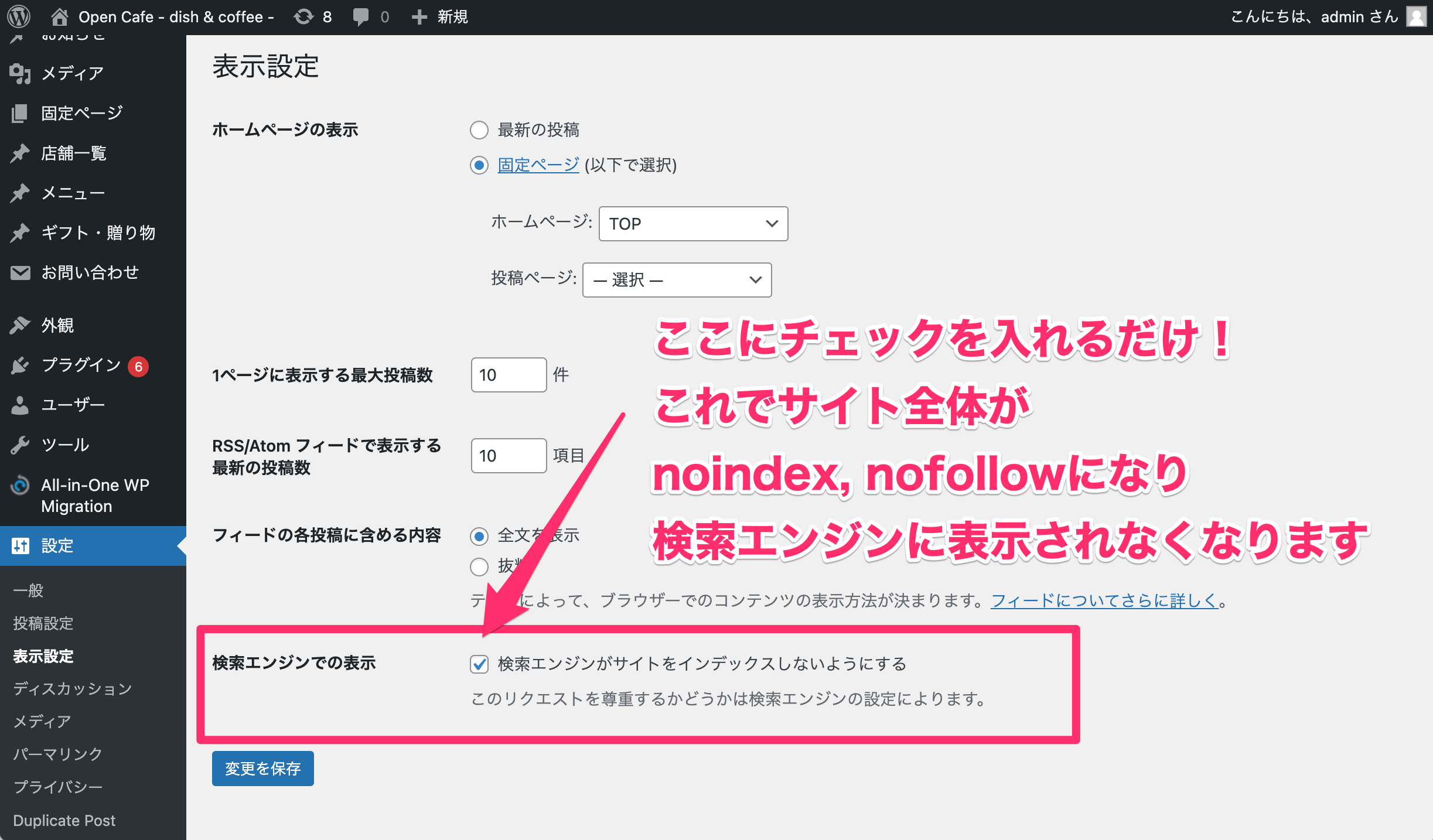Image resolution: width=1433 pixels, height=840 pixels.
Task: Select 全文を表示 feed radio button
Action: 479,535
